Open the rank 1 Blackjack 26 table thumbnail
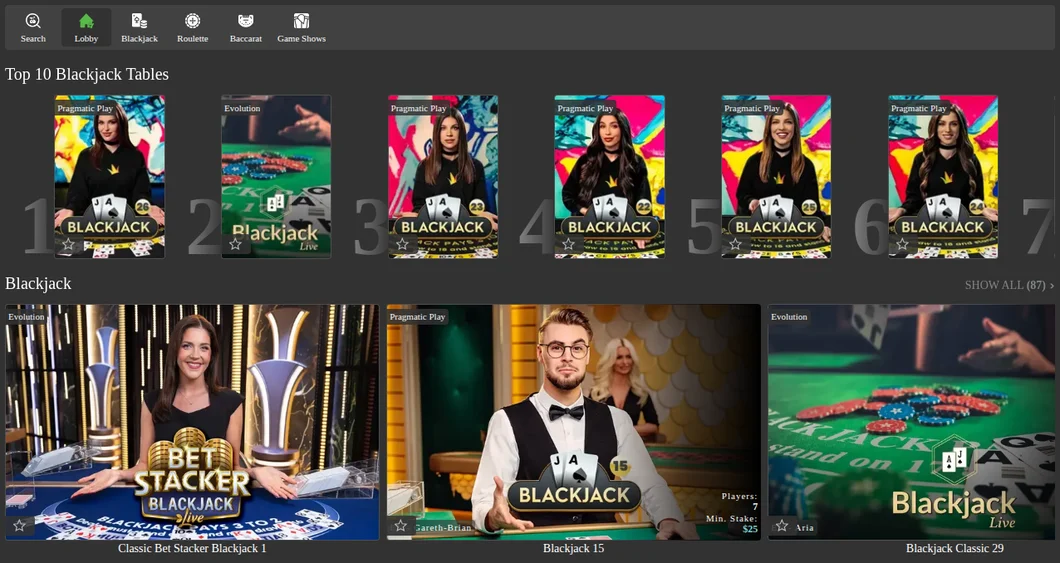Screen dimensions: 1060x563 point(110,176)
